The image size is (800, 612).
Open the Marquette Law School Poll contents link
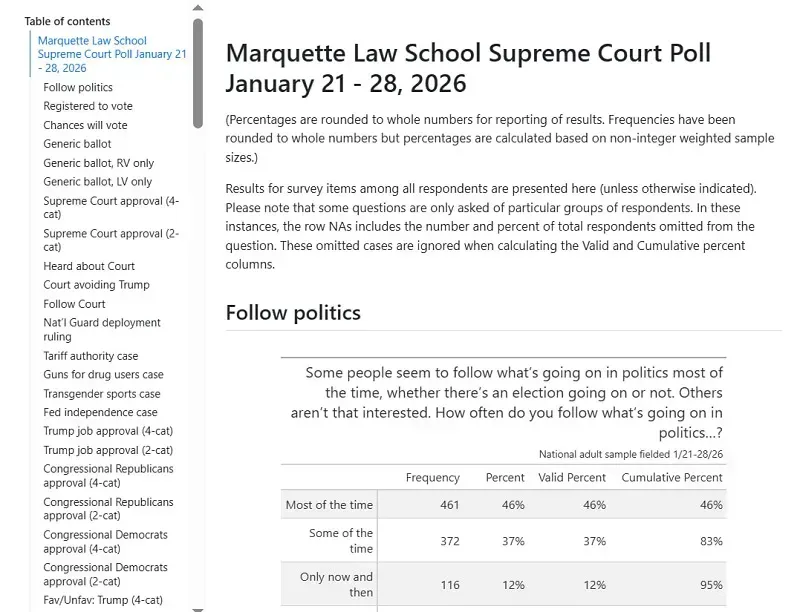click(111, 55)
